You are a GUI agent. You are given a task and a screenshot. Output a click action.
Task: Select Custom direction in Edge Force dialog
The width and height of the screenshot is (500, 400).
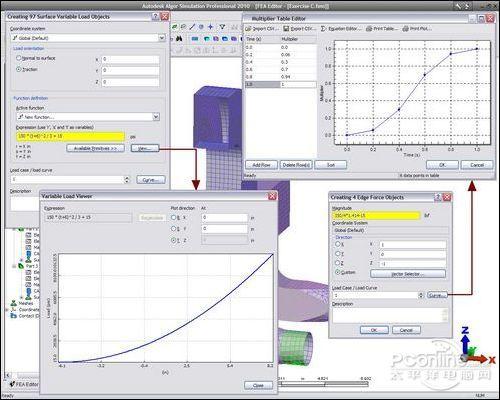click(338, 272)
